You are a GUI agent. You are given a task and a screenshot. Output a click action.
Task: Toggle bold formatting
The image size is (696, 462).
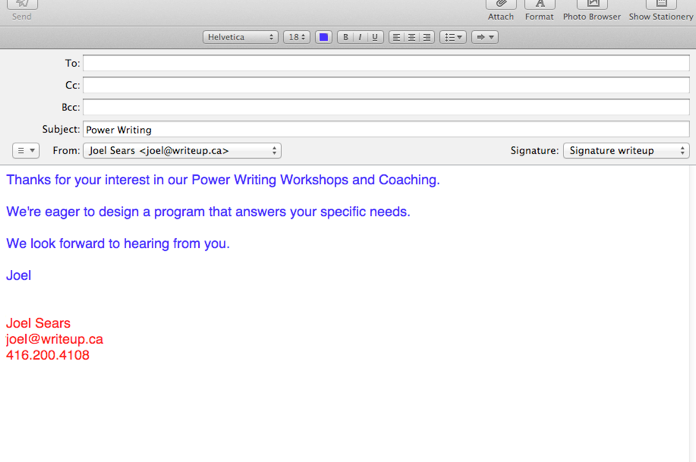click(345, 37)
